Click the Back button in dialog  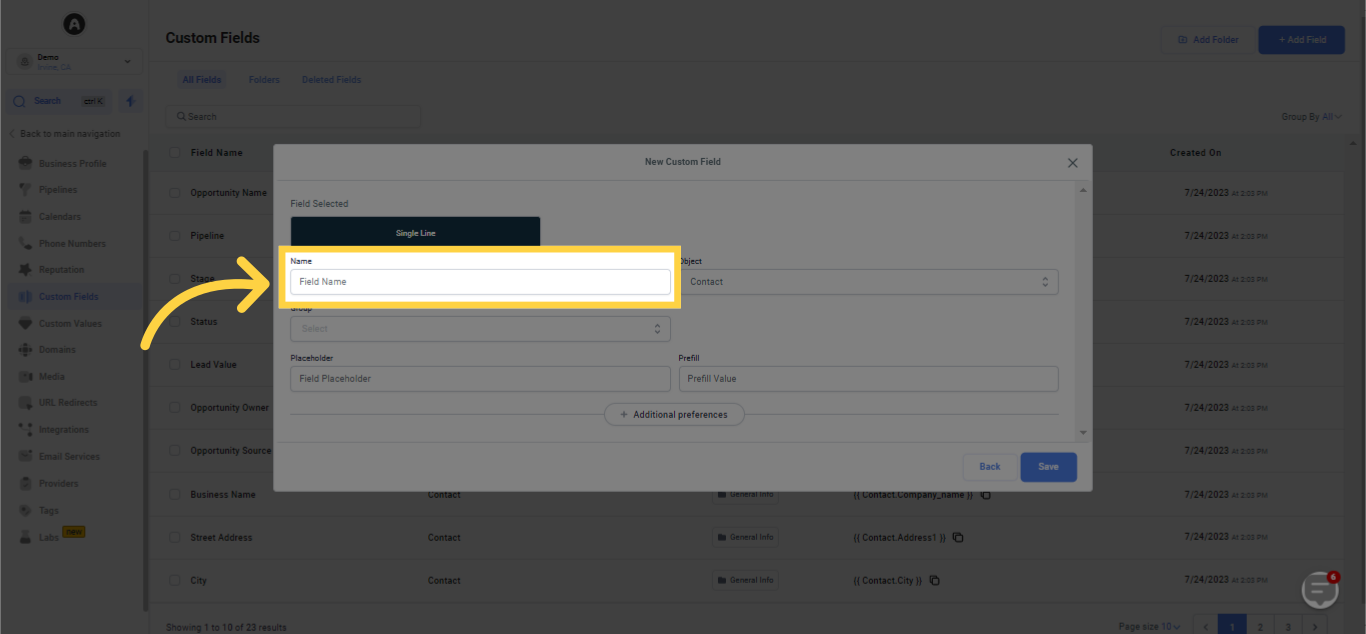coord(989,467)
